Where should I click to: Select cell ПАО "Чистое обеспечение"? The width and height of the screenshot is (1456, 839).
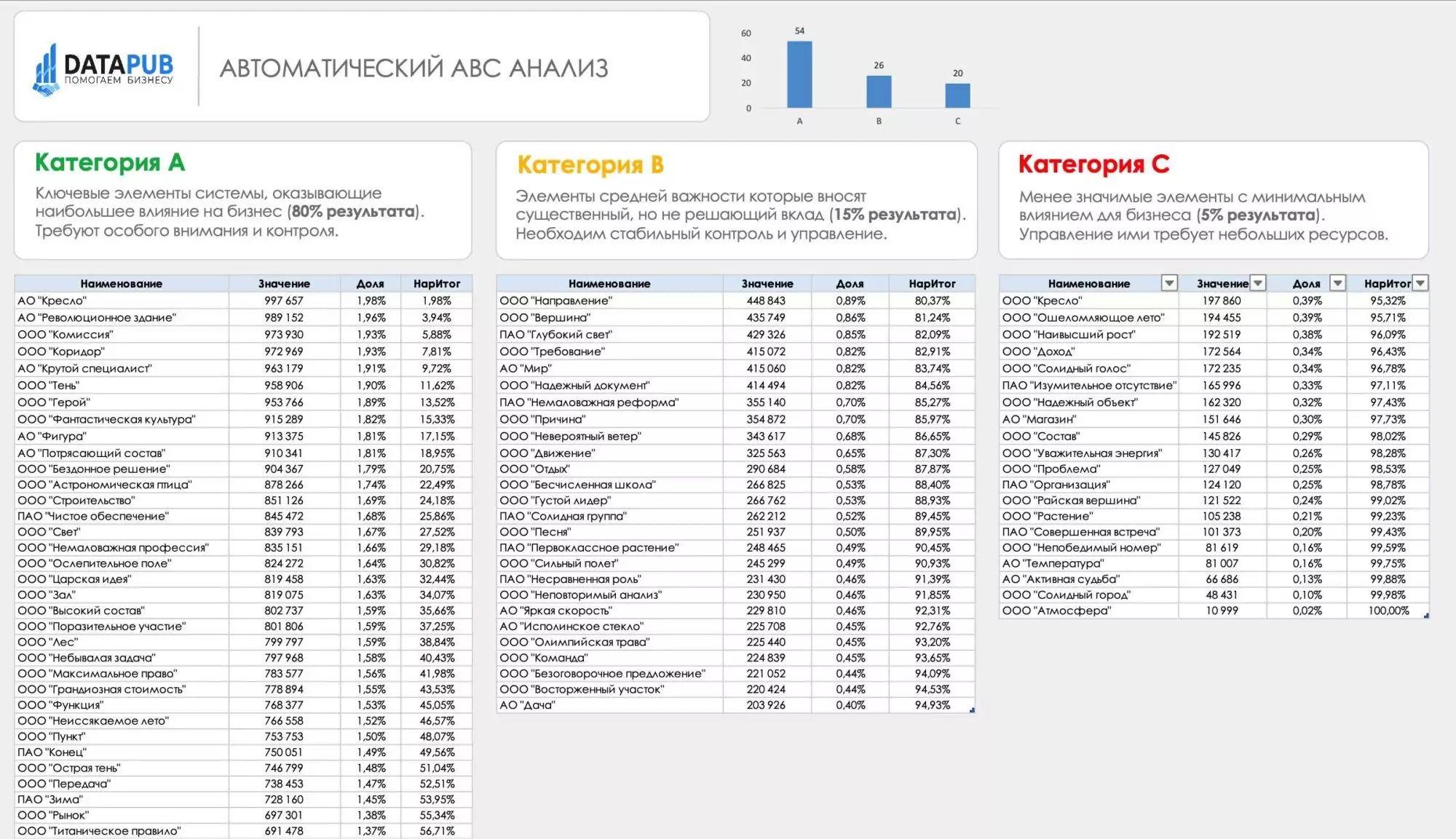click(122, 516)
